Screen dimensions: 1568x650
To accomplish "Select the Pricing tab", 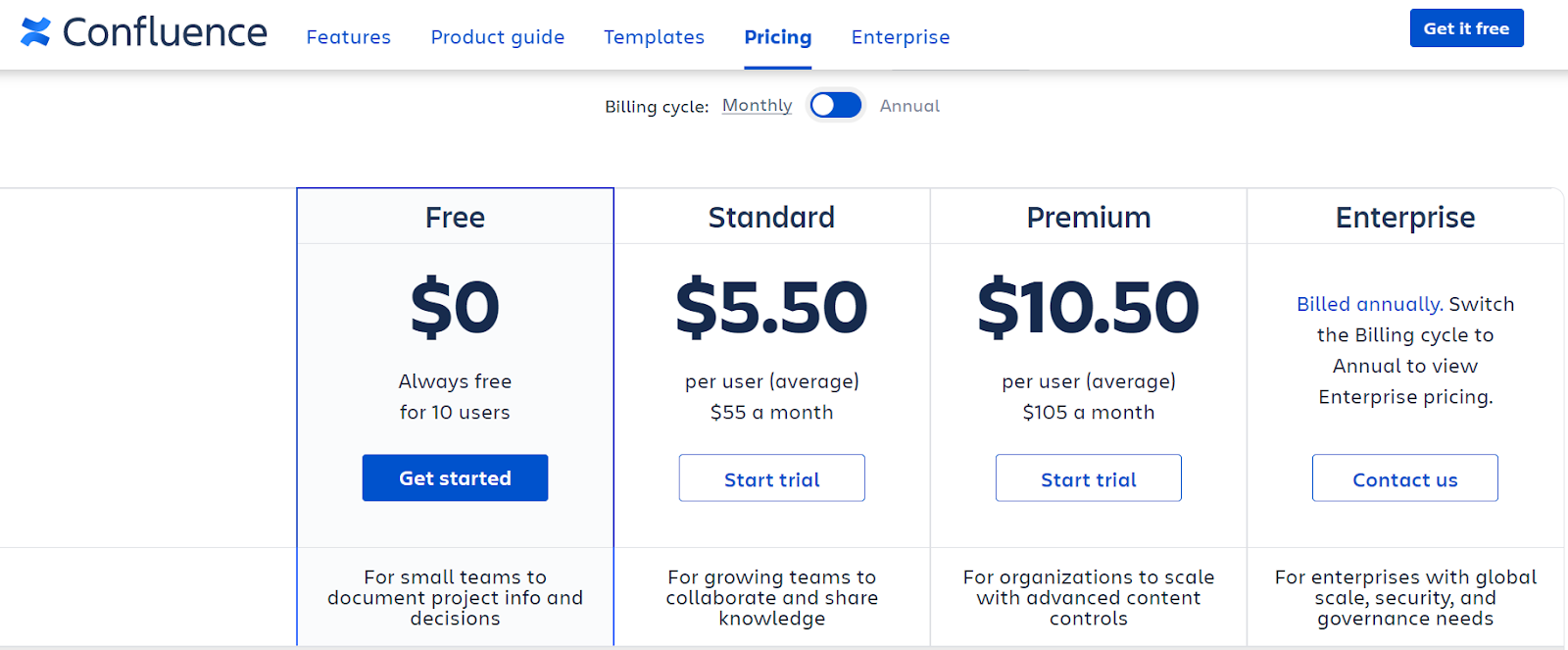I will click(x=777, y=37).
